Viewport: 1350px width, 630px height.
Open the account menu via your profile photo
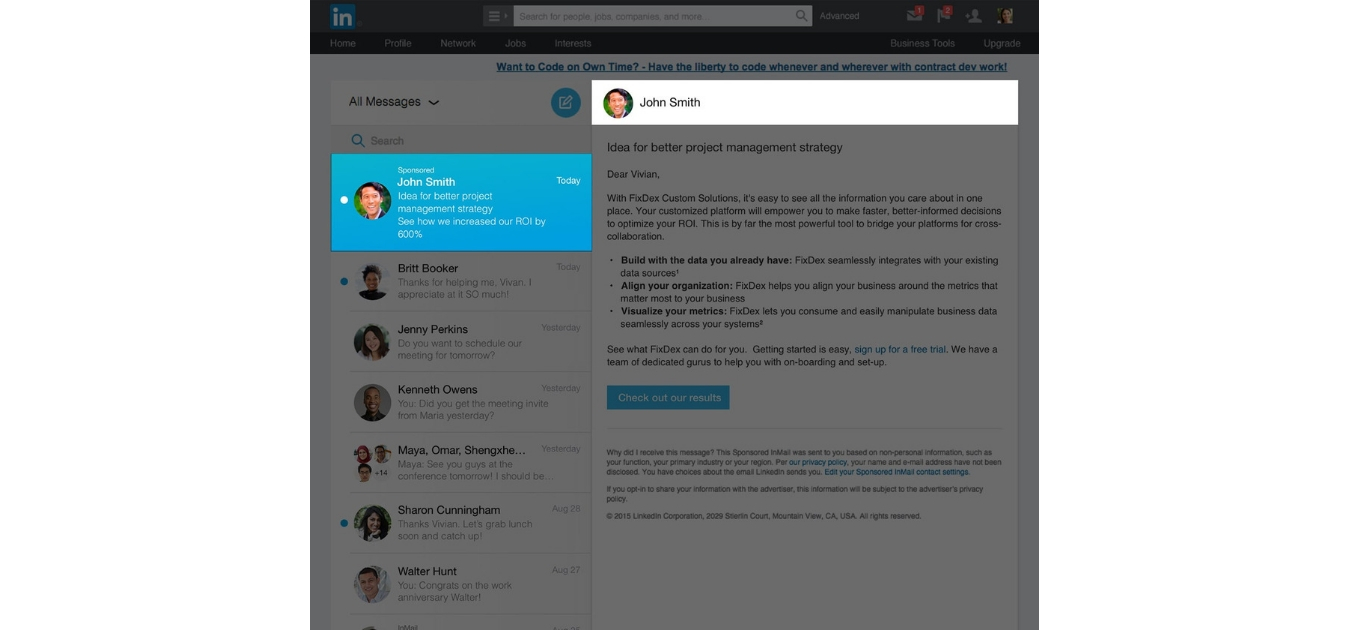1003,16
